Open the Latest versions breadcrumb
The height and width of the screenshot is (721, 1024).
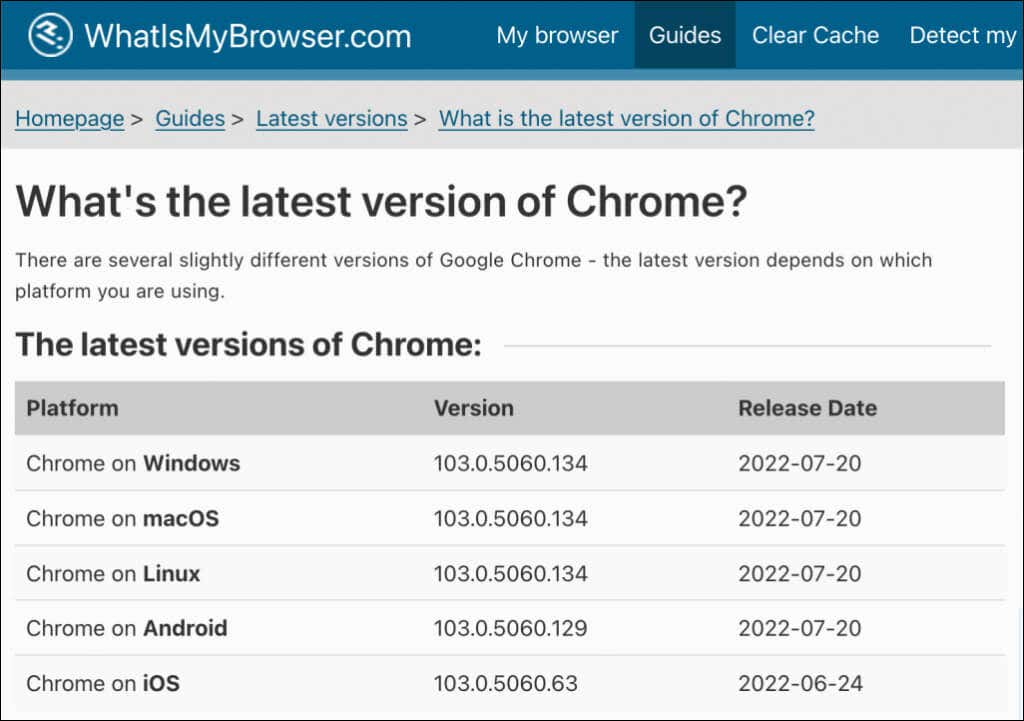[x=331, y=119]
